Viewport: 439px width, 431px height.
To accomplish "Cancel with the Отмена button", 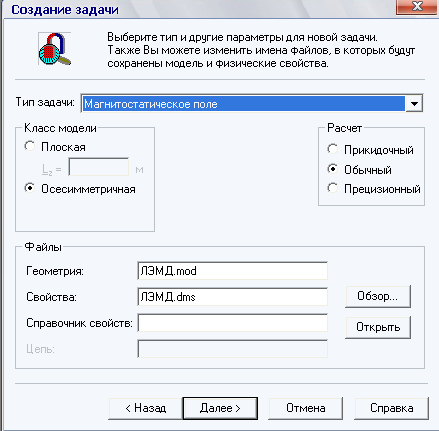I will [305, 408].
